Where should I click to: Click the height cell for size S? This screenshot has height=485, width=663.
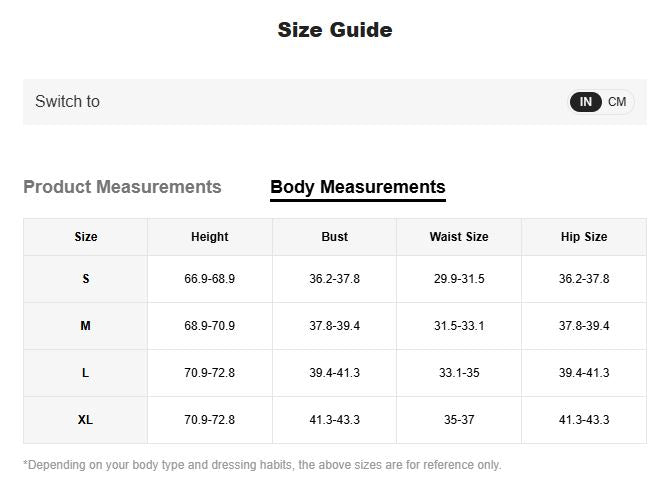[x=209, y=279]
